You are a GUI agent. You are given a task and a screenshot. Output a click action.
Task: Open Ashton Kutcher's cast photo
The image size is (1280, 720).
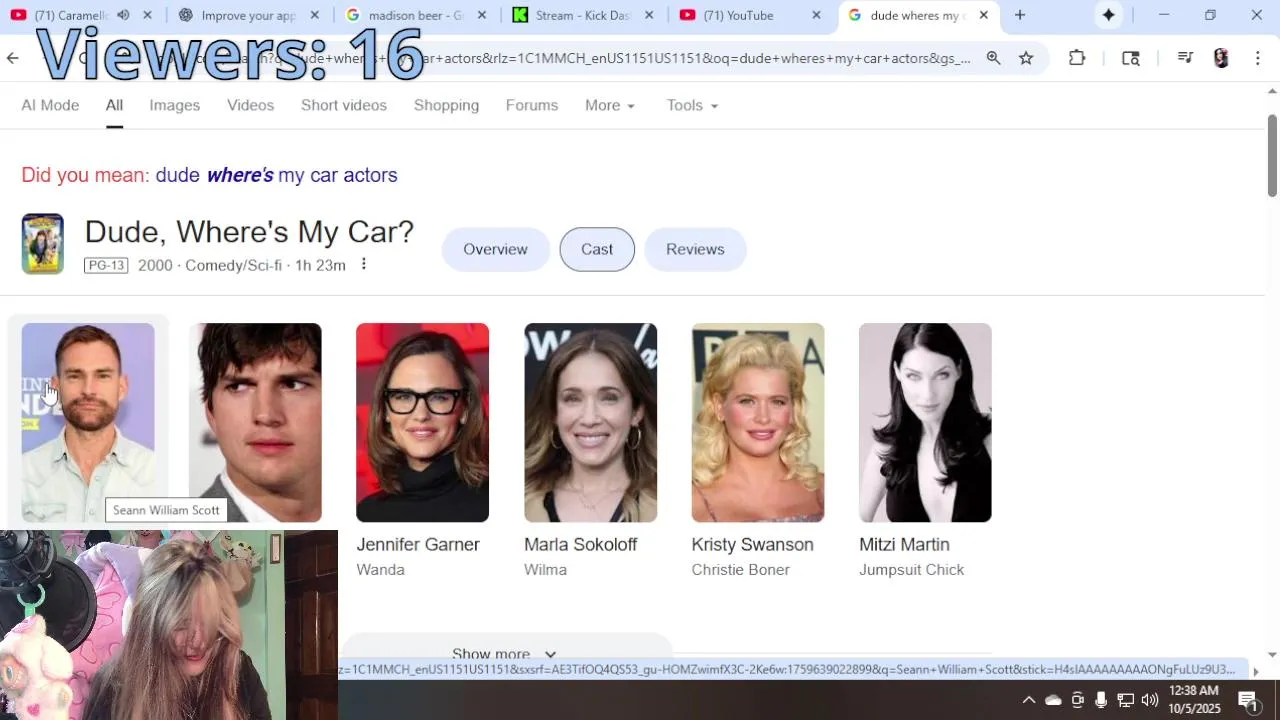tap(255, 422)
